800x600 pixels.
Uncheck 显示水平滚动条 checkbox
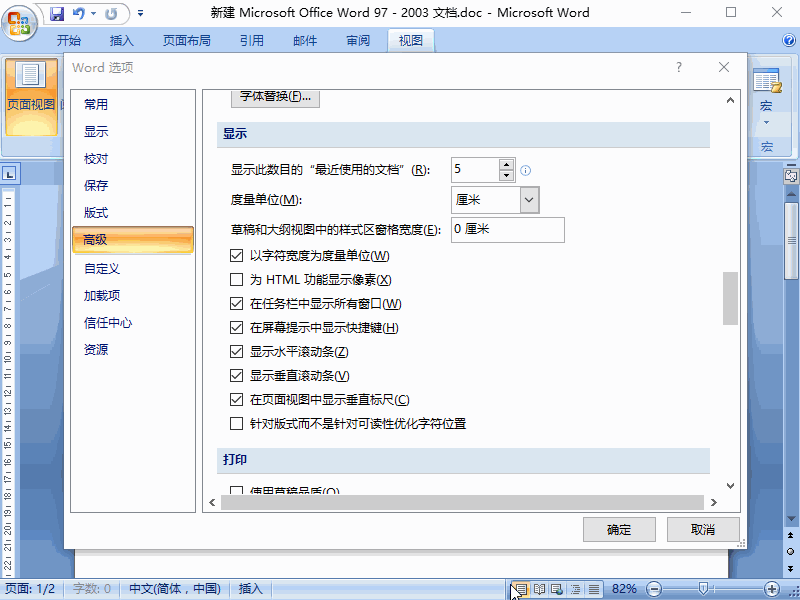click(236, 352)
